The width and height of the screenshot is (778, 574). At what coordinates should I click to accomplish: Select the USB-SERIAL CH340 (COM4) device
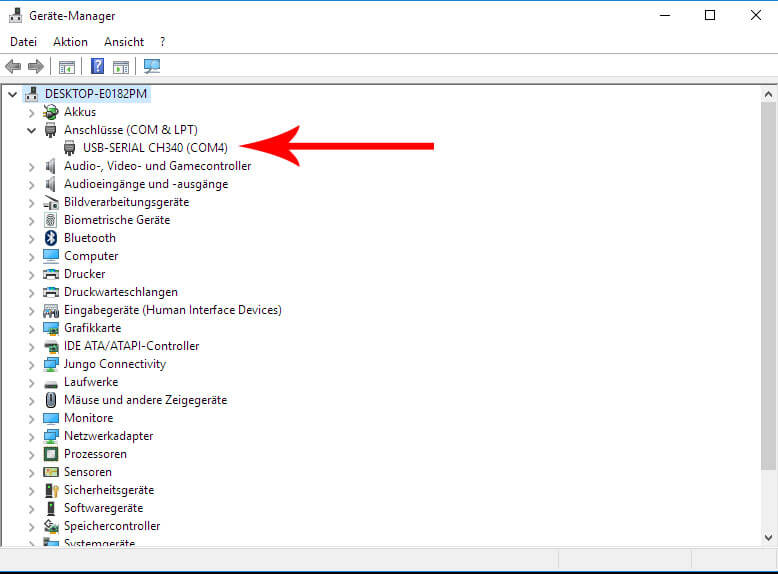[155, 148]
